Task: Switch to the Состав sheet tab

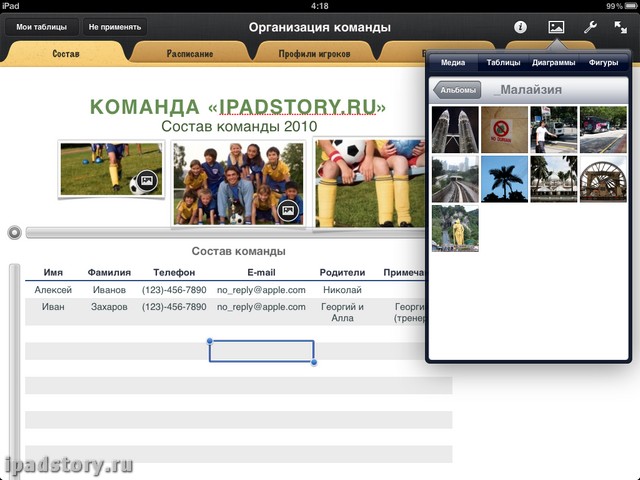Action: pos(66,53)
